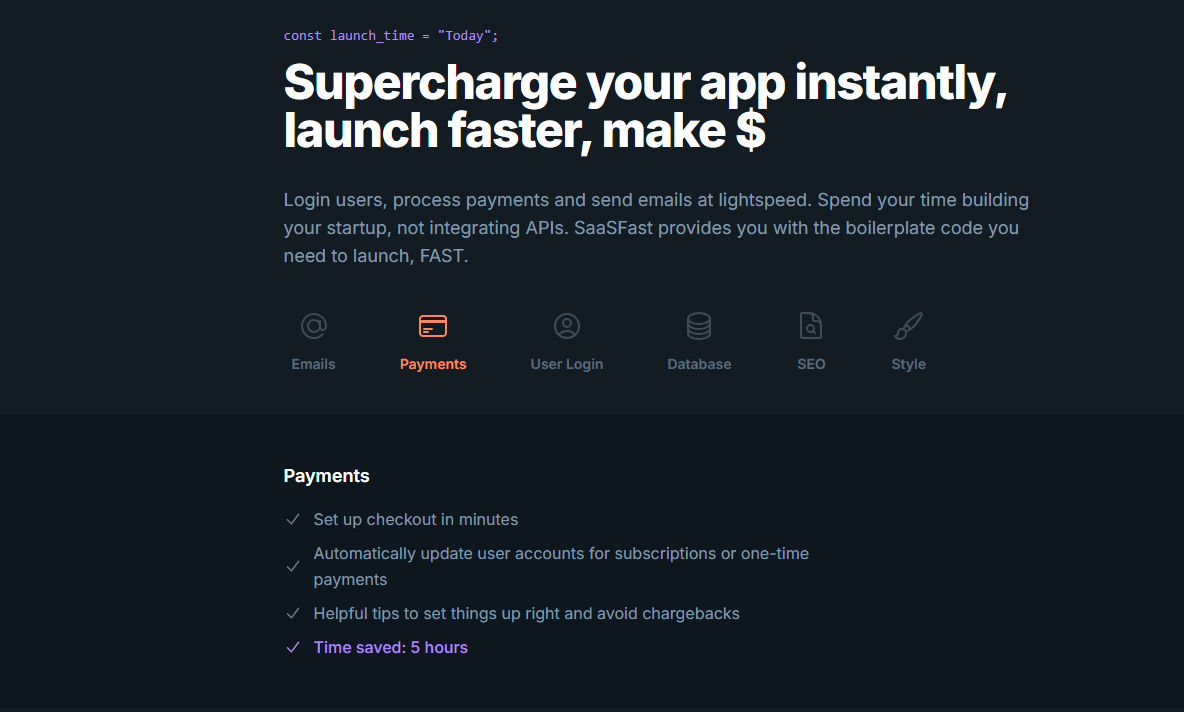
Task: Click the Emails at-sign icon
Action: (x=313, y=326)
